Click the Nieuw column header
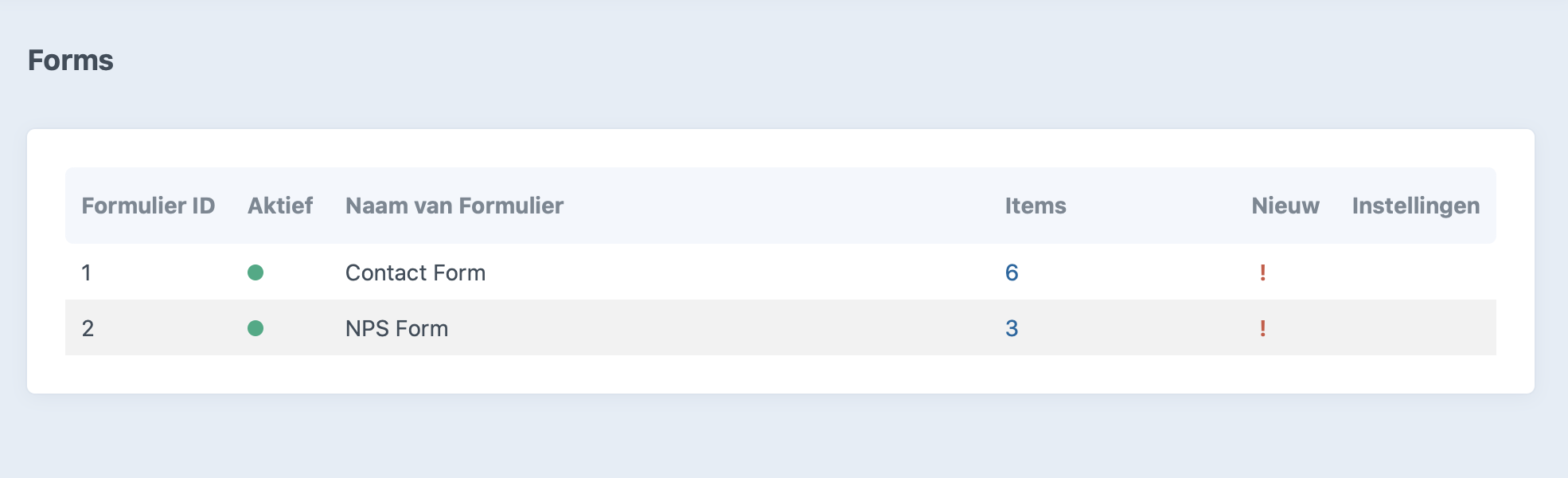1568x478 pixels. 1285,206
